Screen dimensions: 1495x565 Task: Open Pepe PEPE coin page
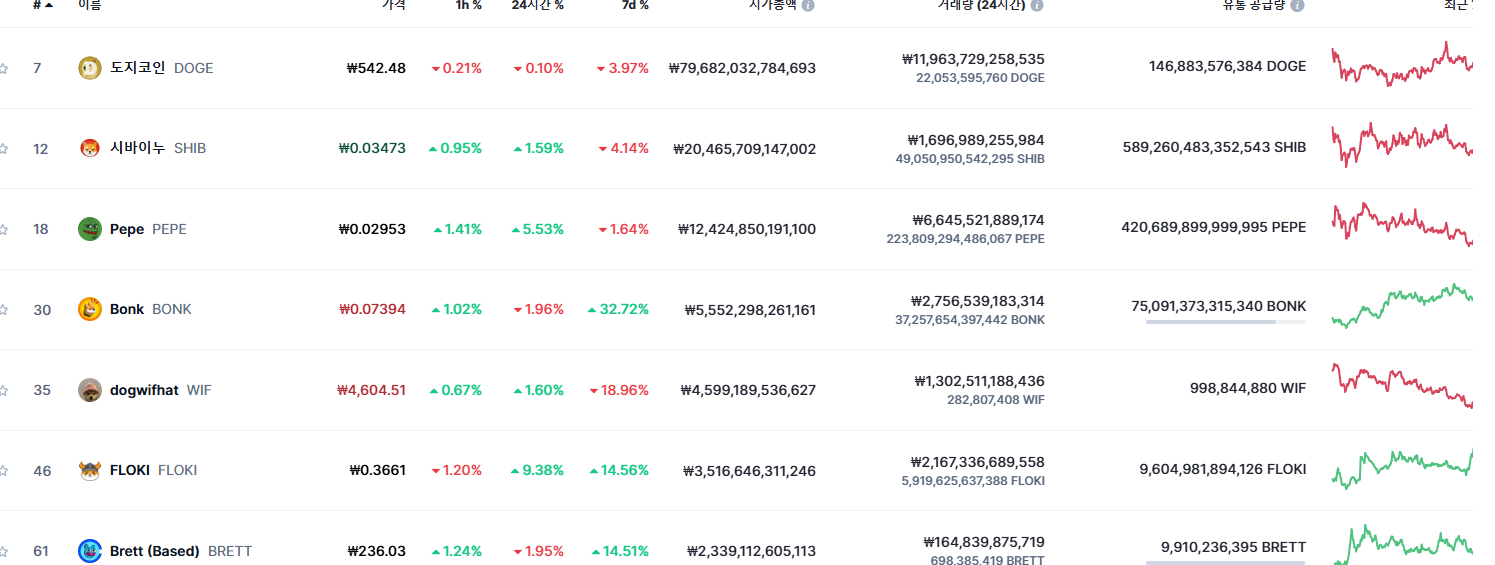(x=148, y=229)
